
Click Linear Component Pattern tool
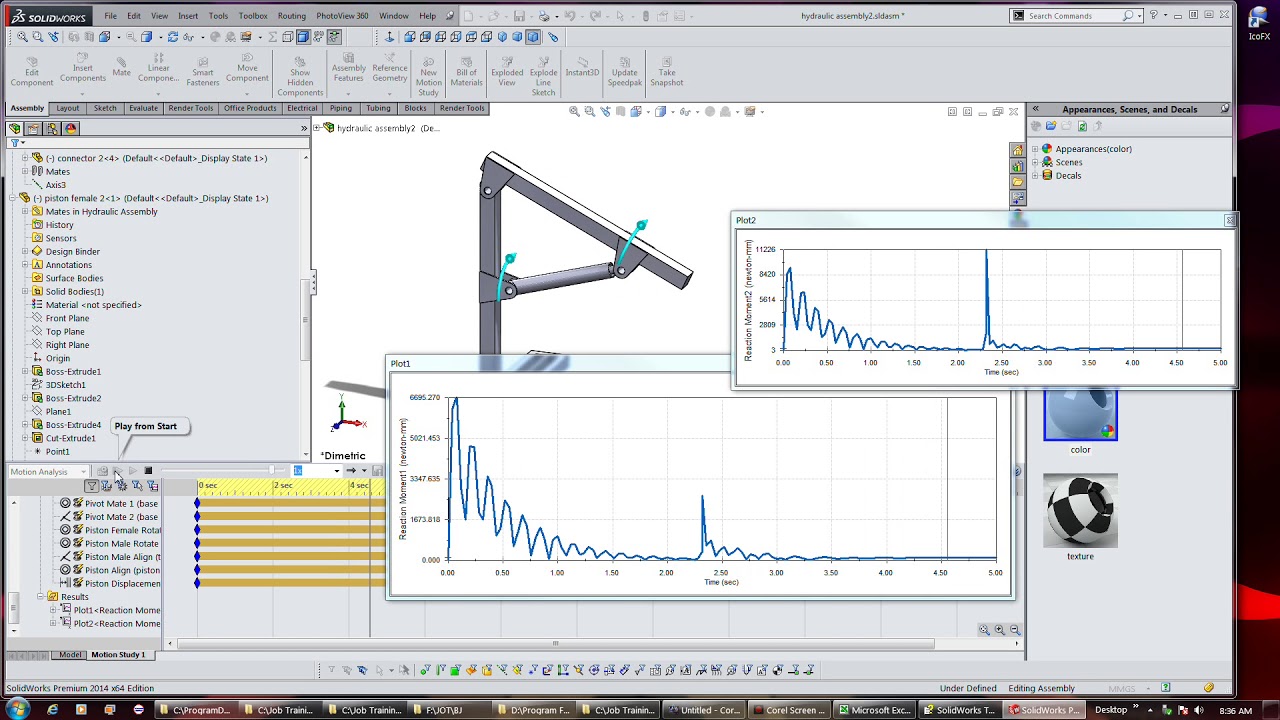click(158, 68)
